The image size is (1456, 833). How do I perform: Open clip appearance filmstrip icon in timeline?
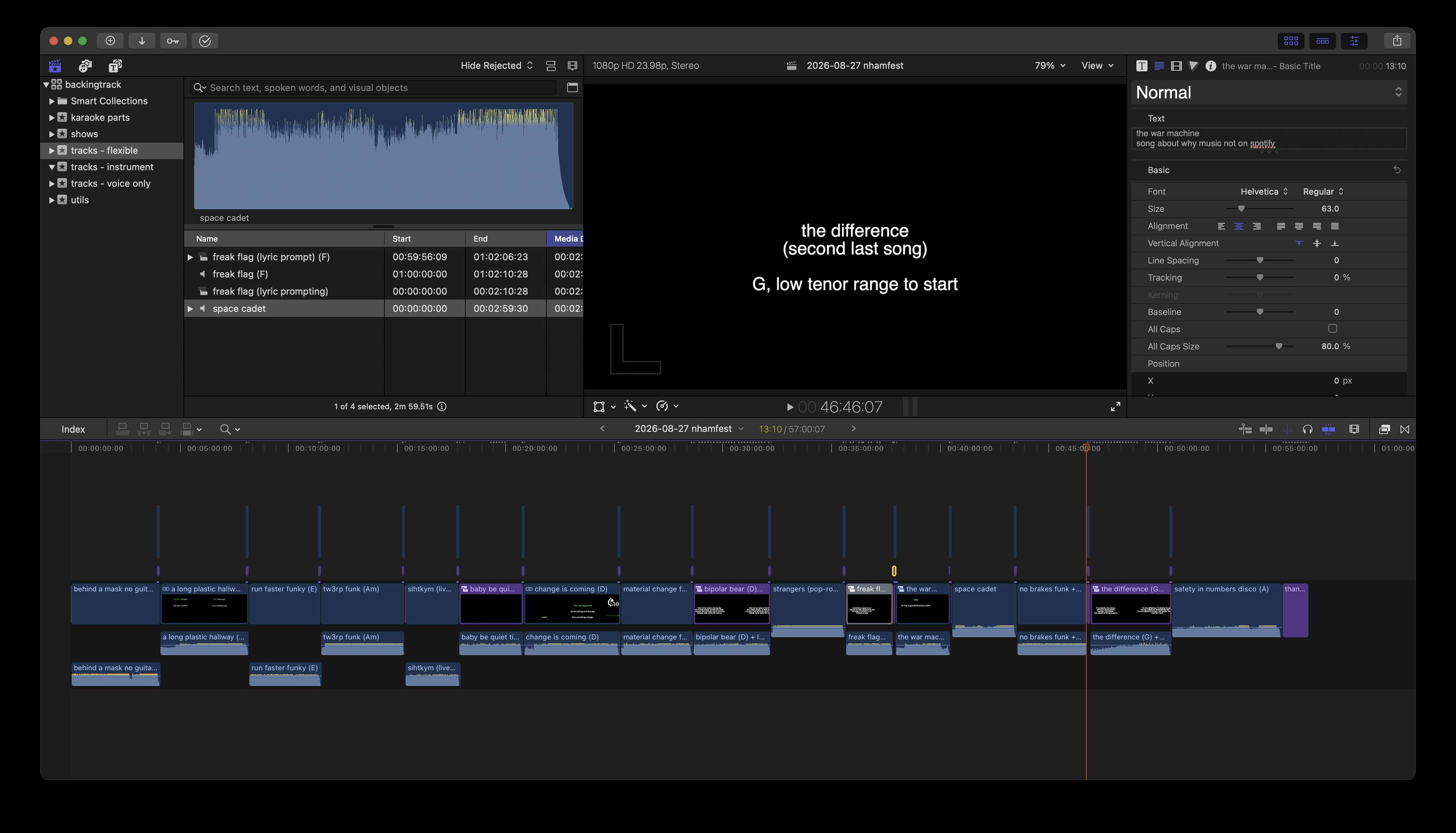tap(1353, 429)
